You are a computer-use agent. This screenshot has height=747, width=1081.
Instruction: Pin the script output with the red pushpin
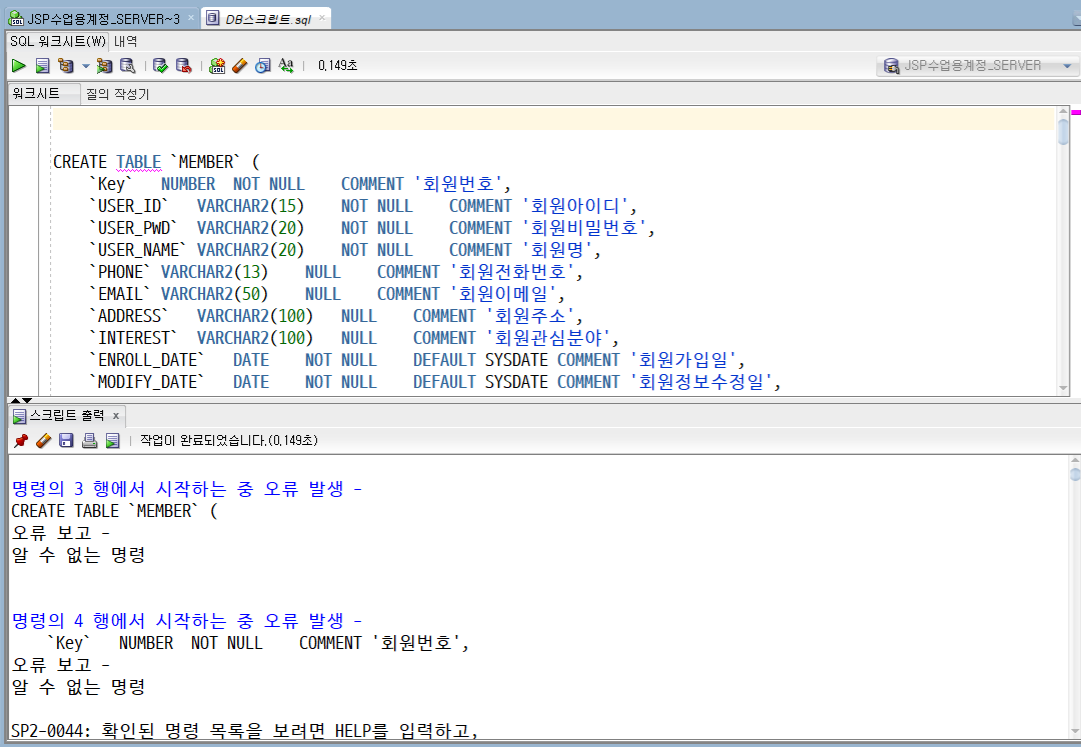click(21, 440)
